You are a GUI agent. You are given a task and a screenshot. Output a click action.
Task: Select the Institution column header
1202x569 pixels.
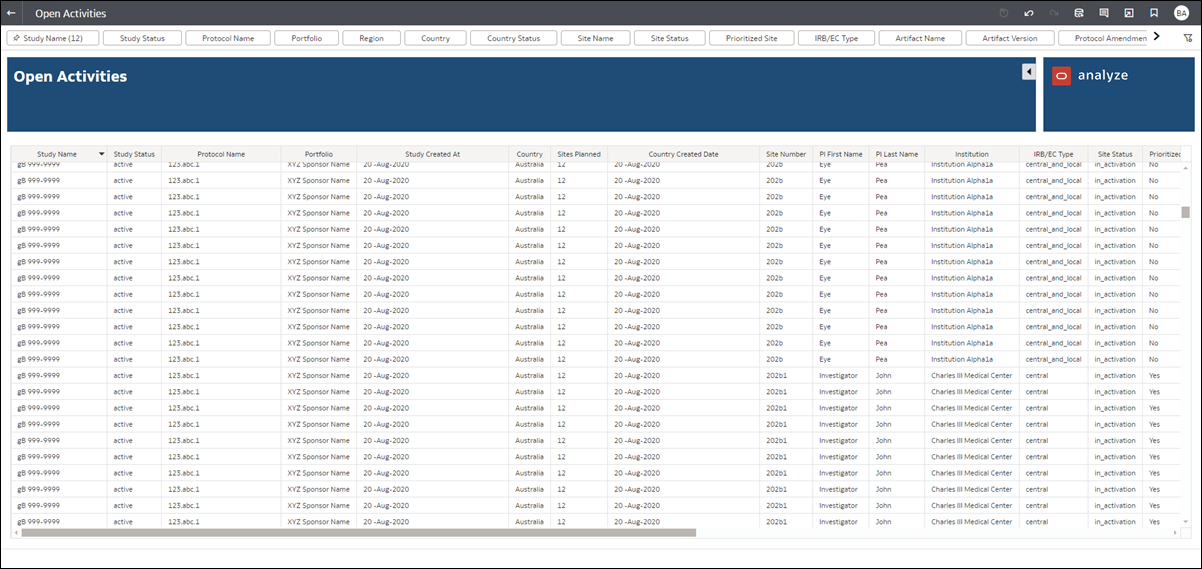[972, 154]
